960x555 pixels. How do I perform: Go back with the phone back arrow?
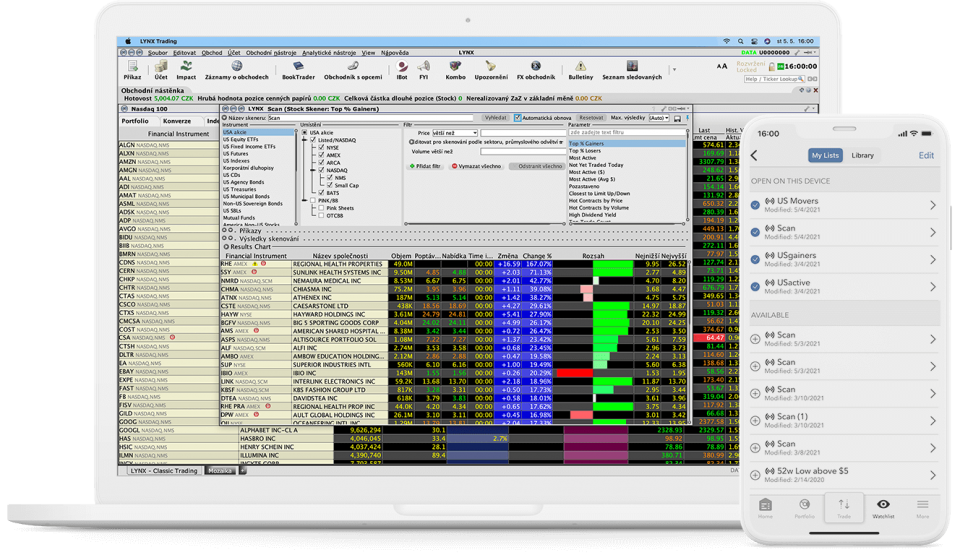pyautogui.click(x=754, y=156)
